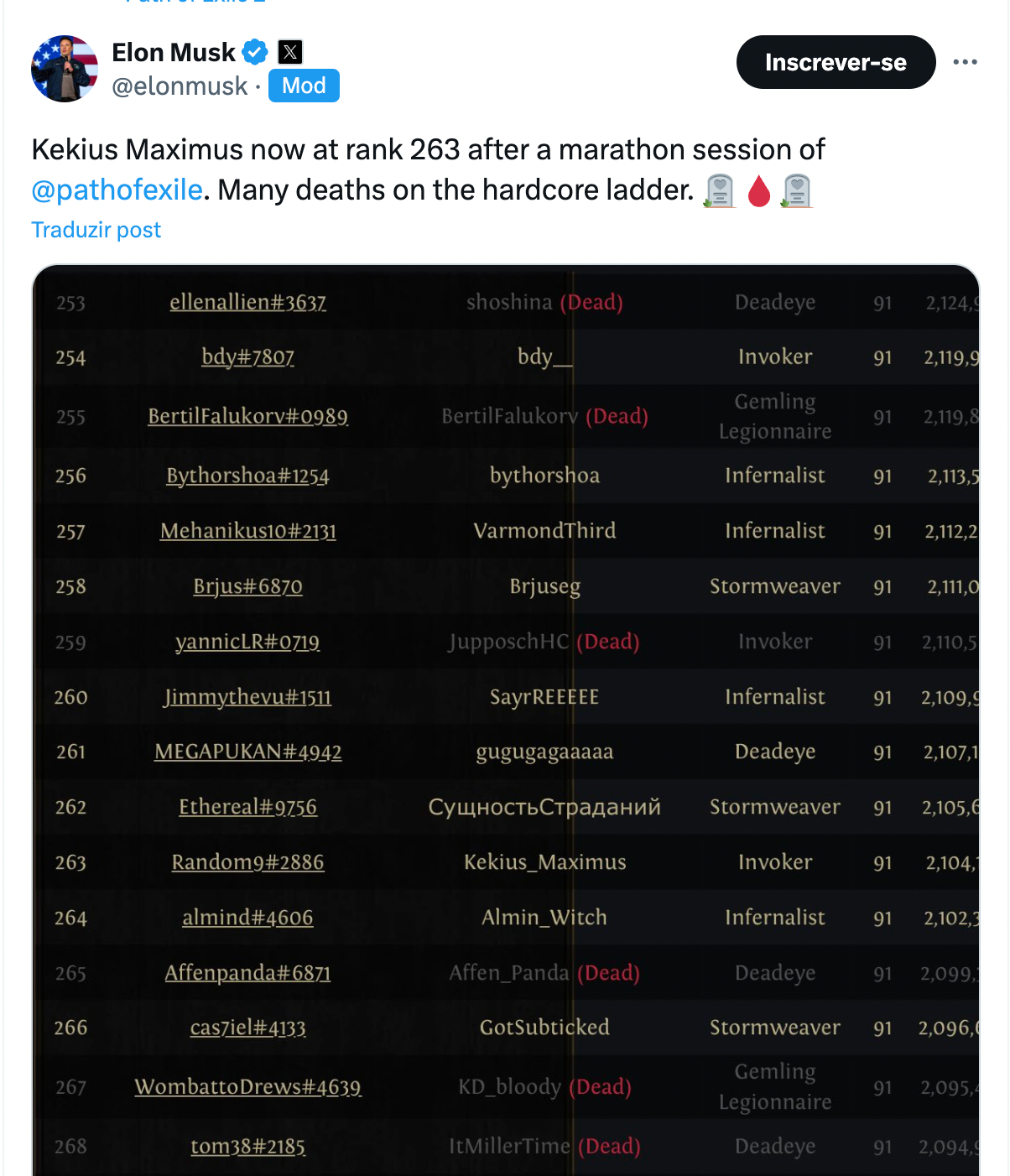Click the ellenallien#3637 account name
The width and height of the screenshot is (1010, 1176).
247,302
